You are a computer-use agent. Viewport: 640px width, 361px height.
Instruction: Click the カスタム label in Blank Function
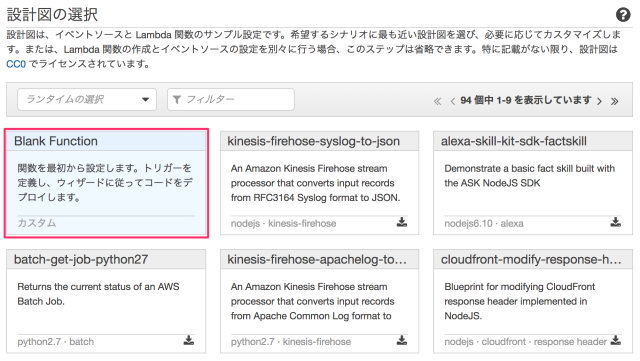click(x=37, y=223)
